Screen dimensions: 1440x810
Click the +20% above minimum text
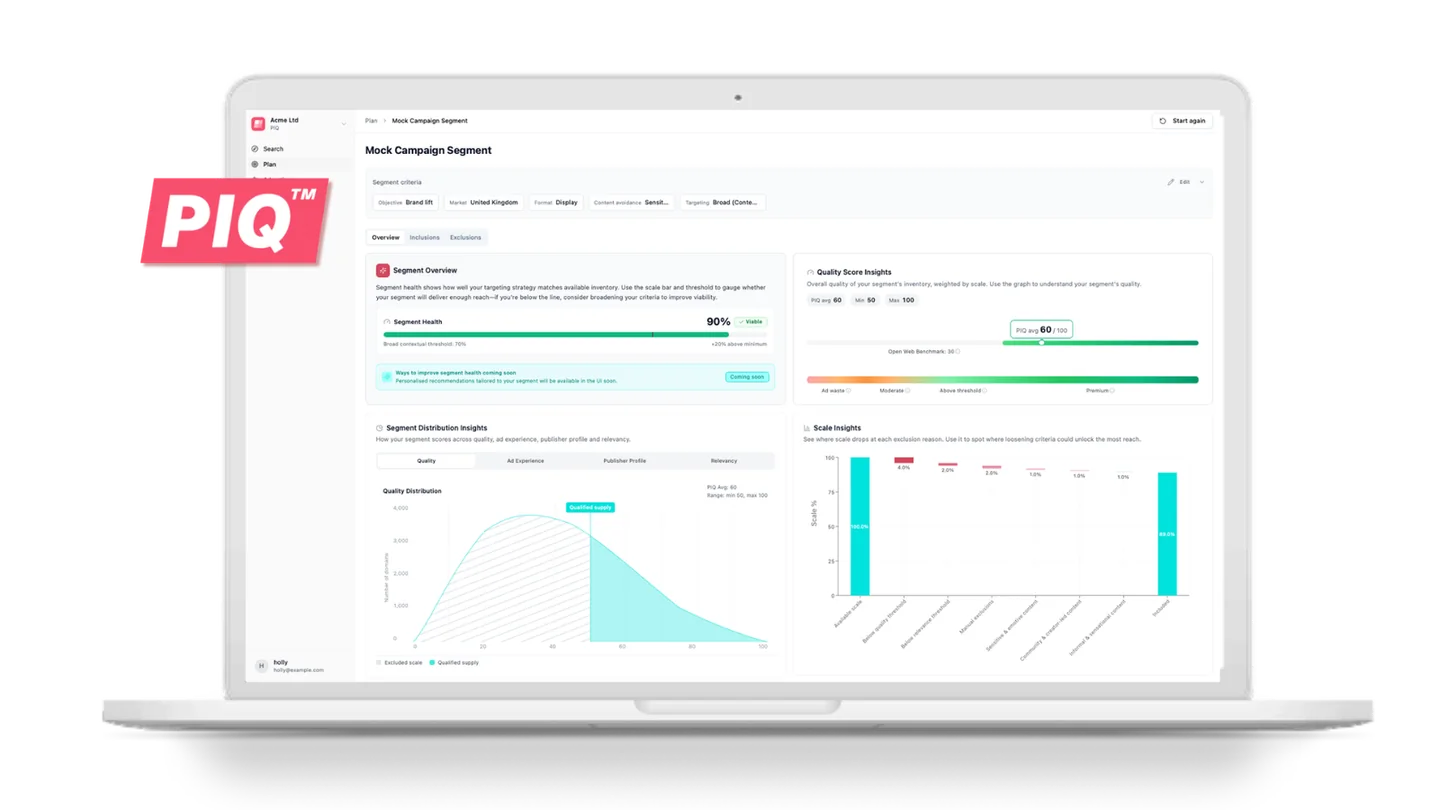coord(739,344)
